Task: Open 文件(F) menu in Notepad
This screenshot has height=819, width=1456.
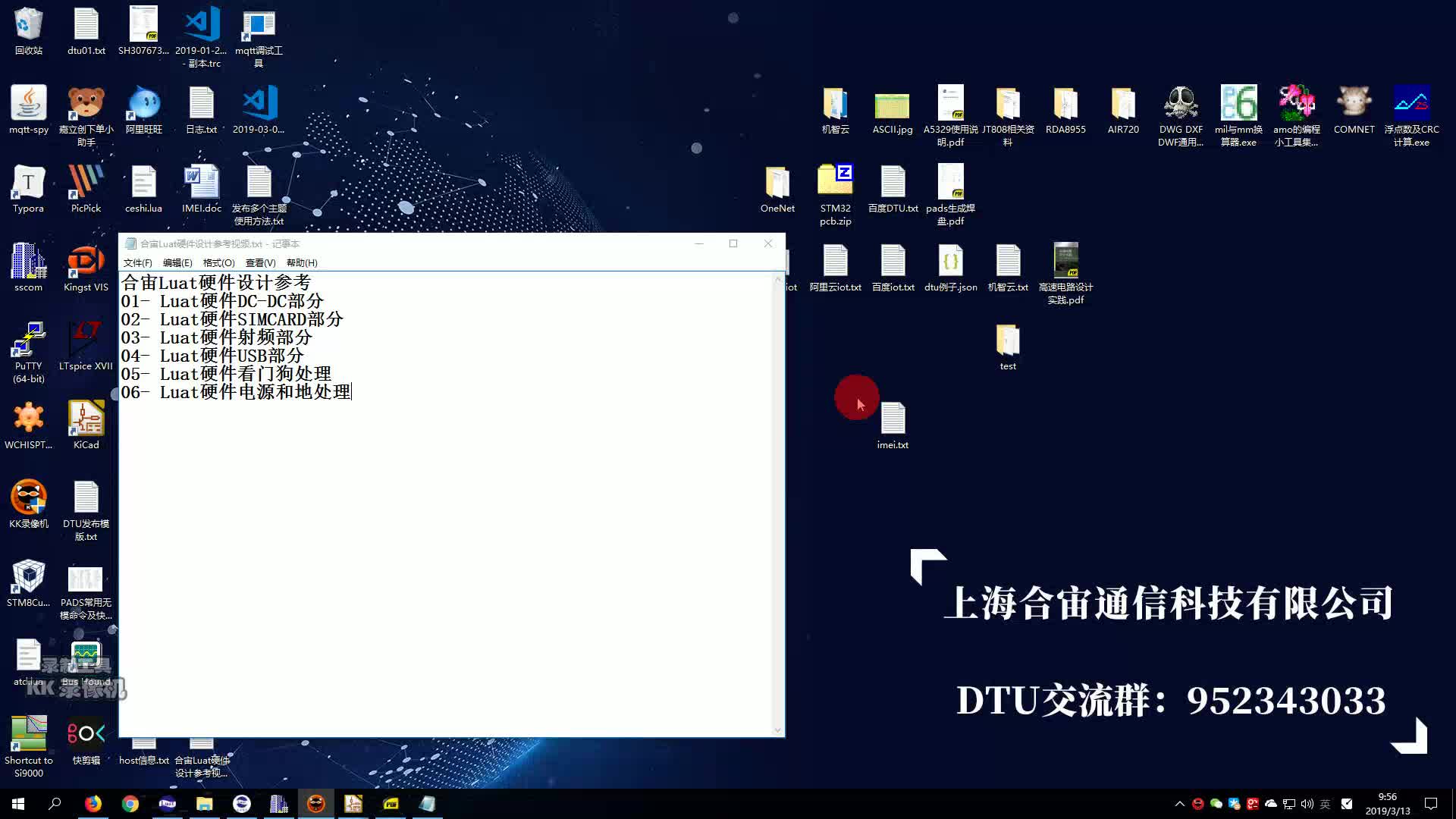Action: pos(137,263)
